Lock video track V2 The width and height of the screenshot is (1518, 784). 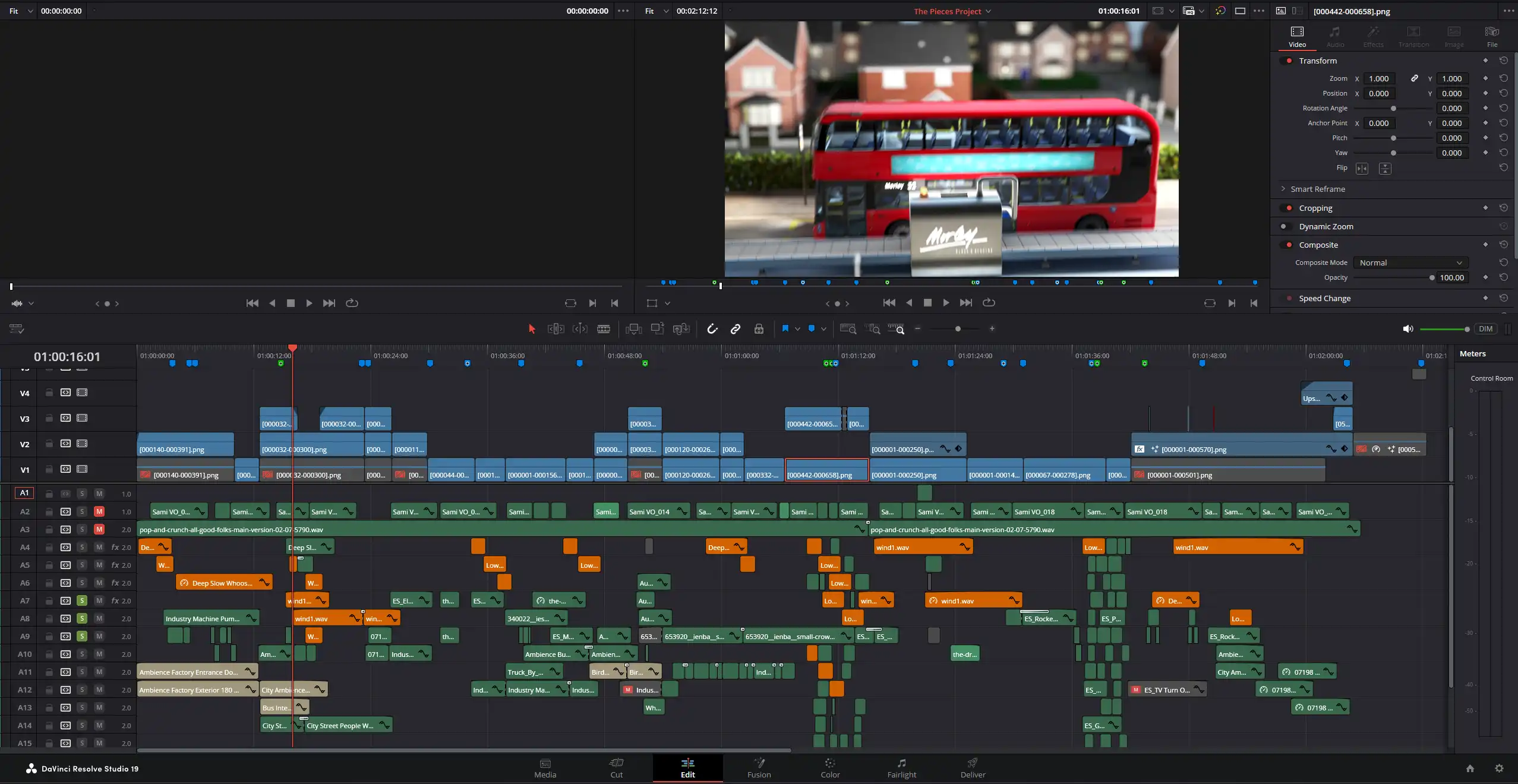49,444
